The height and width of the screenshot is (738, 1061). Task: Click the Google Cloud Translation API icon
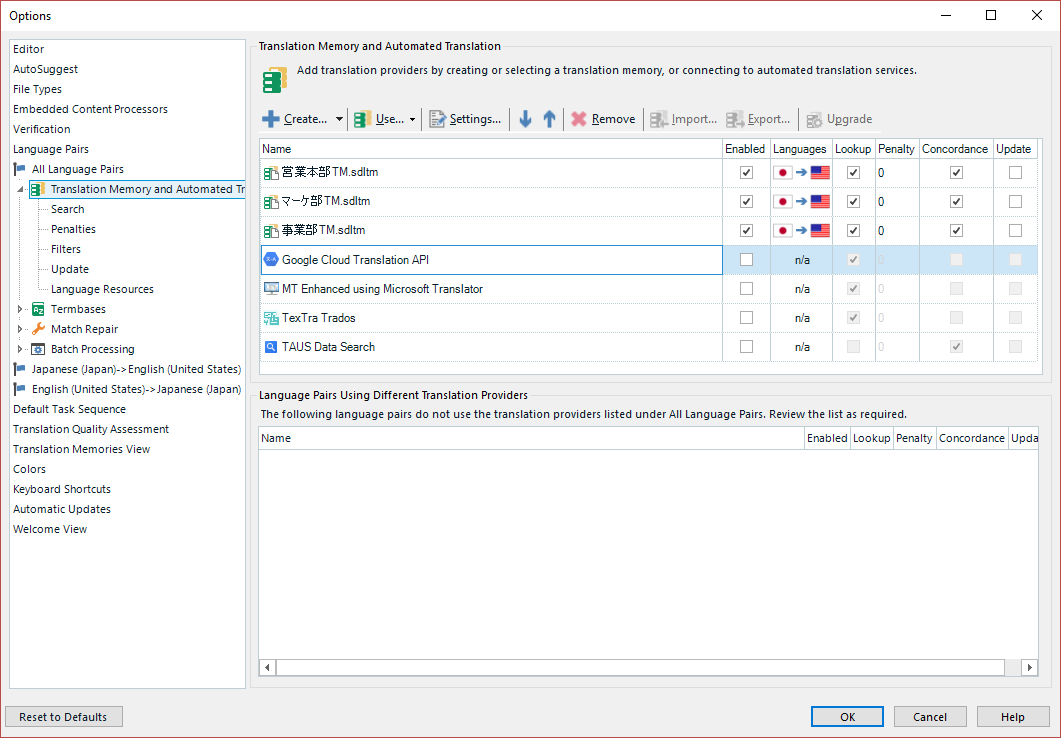(271, 260)
